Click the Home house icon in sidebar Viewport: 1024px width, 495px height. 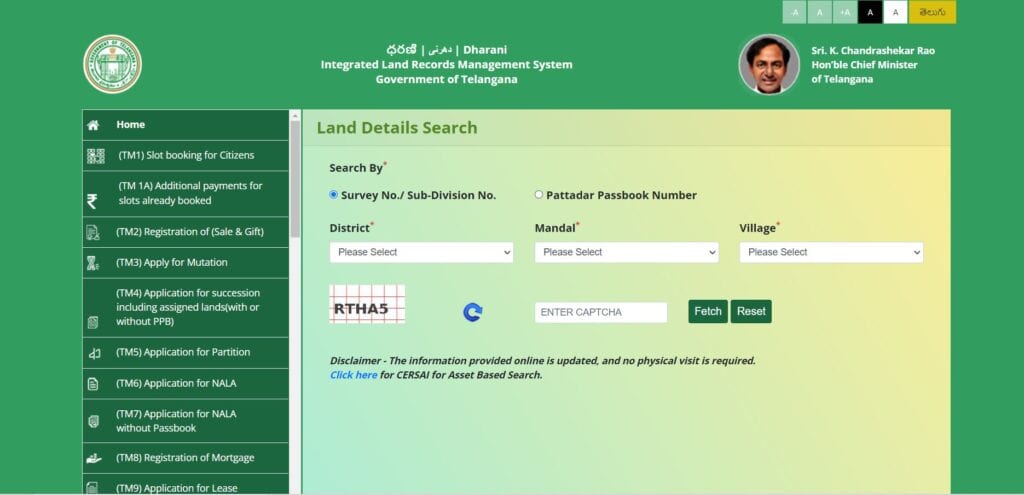tap(93, 125)
